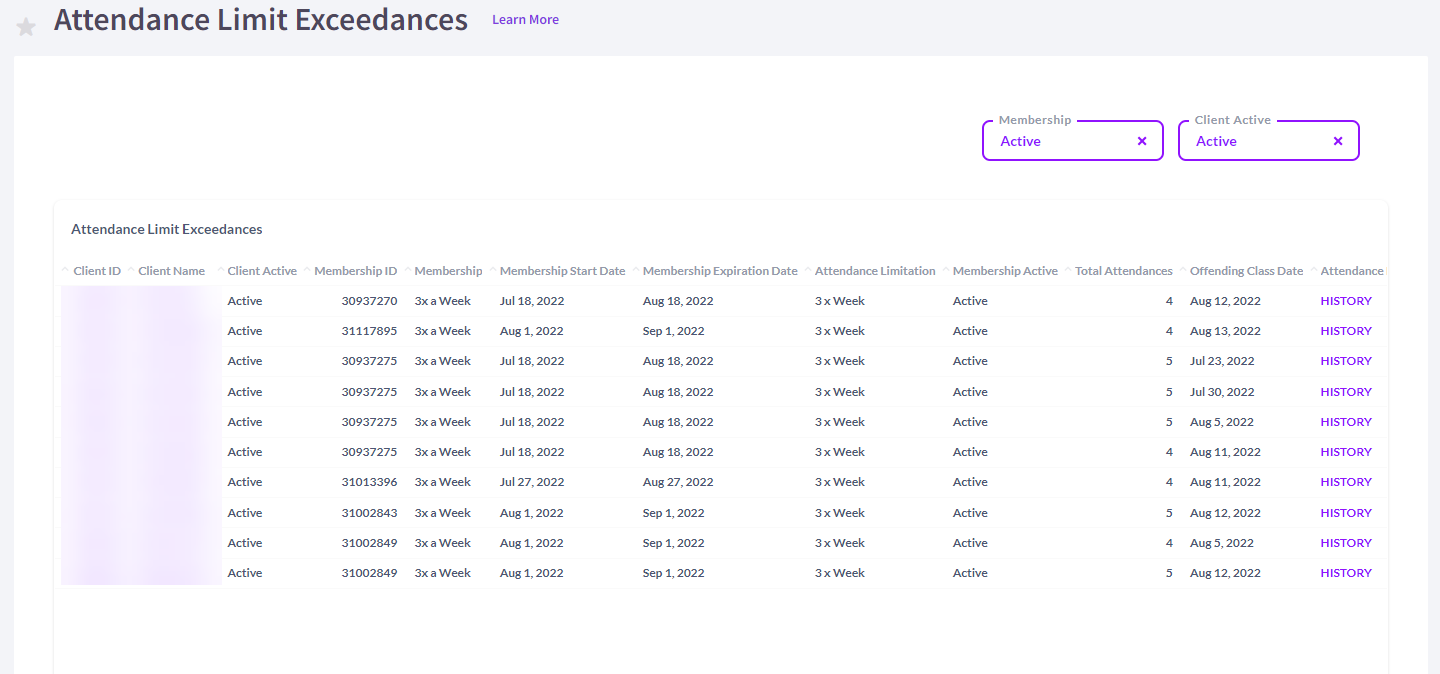
Task: Open HISTORY for the Jul 30, 2022 row
Action: [x=1346, y=392]
